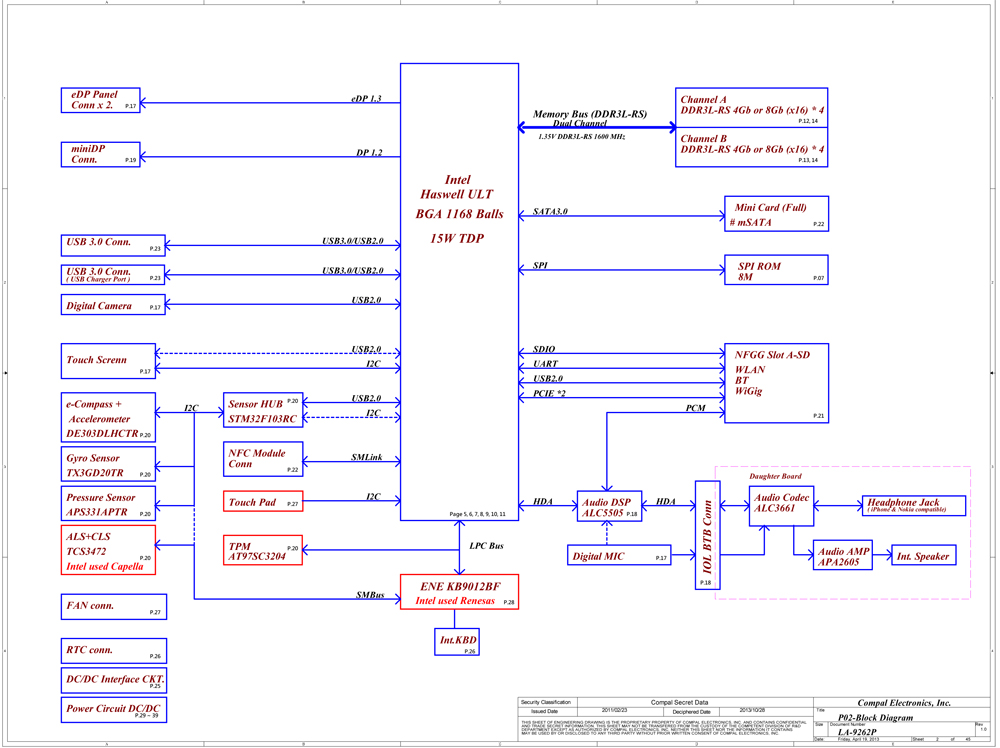This screenshot has height=748, width=1000.
Task: Click the 'PCIE *2' bus label
Action: (549, 393)
